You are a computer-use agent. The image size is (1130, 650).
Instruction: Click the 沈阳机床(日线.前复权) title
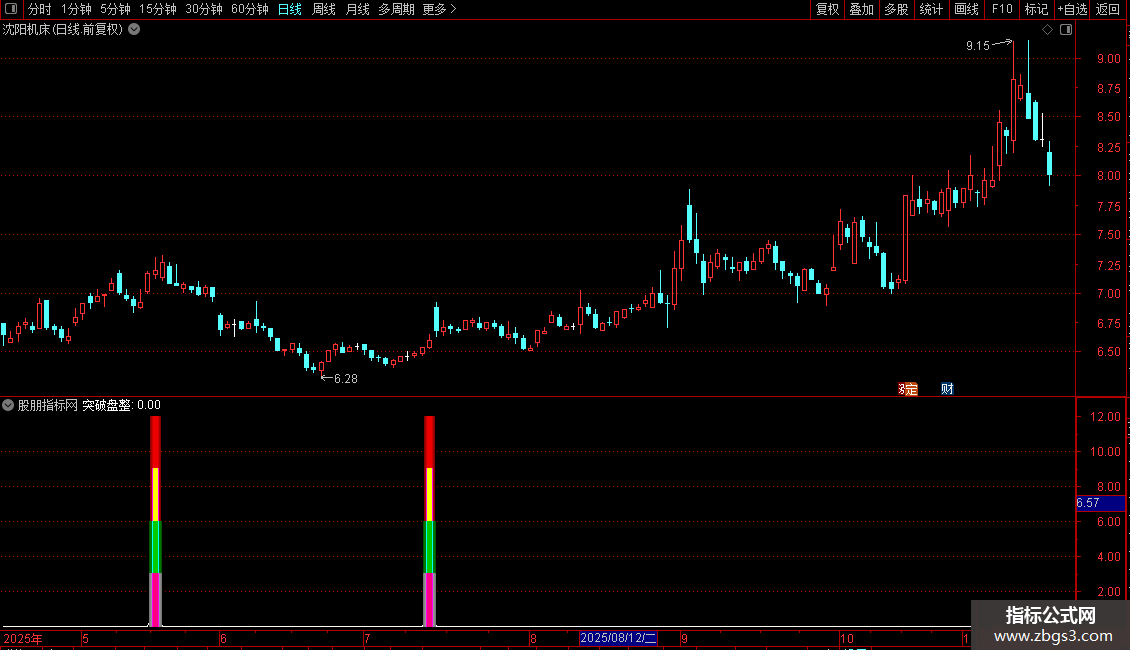pyautogui.click(x=63, y=30)
